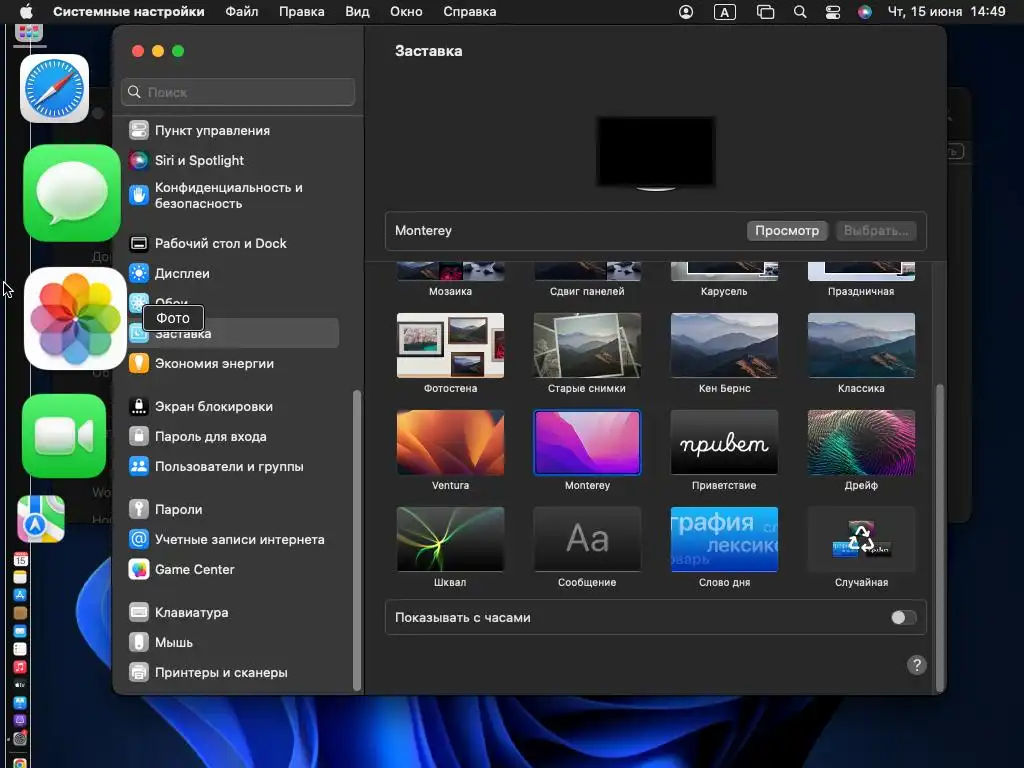Select the Дрейф screensaver
The height and width of the screenshot is (768, 1024).
[x=861, y=443]
